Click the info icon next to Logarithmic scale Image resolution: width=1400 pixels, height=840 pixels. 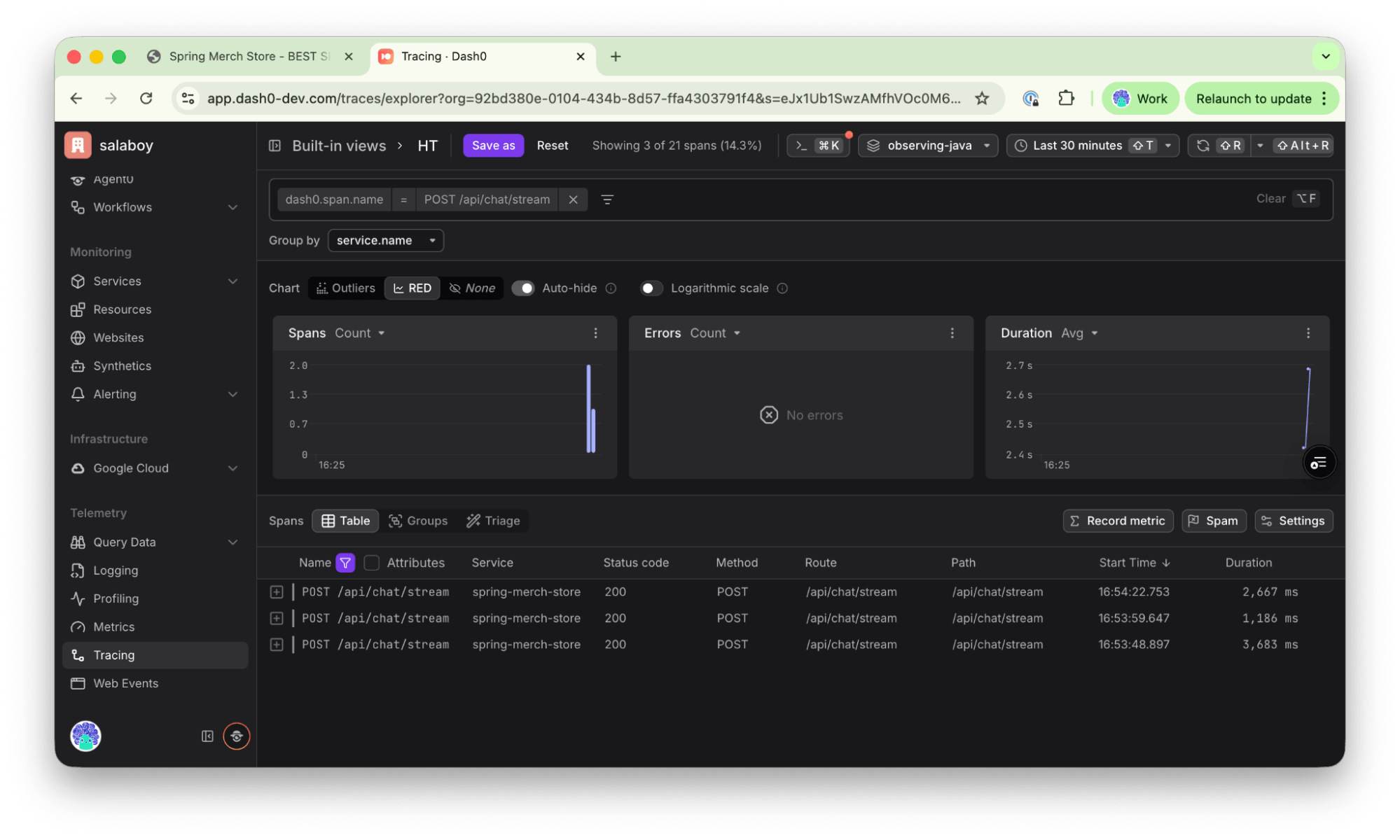[782, 288]
